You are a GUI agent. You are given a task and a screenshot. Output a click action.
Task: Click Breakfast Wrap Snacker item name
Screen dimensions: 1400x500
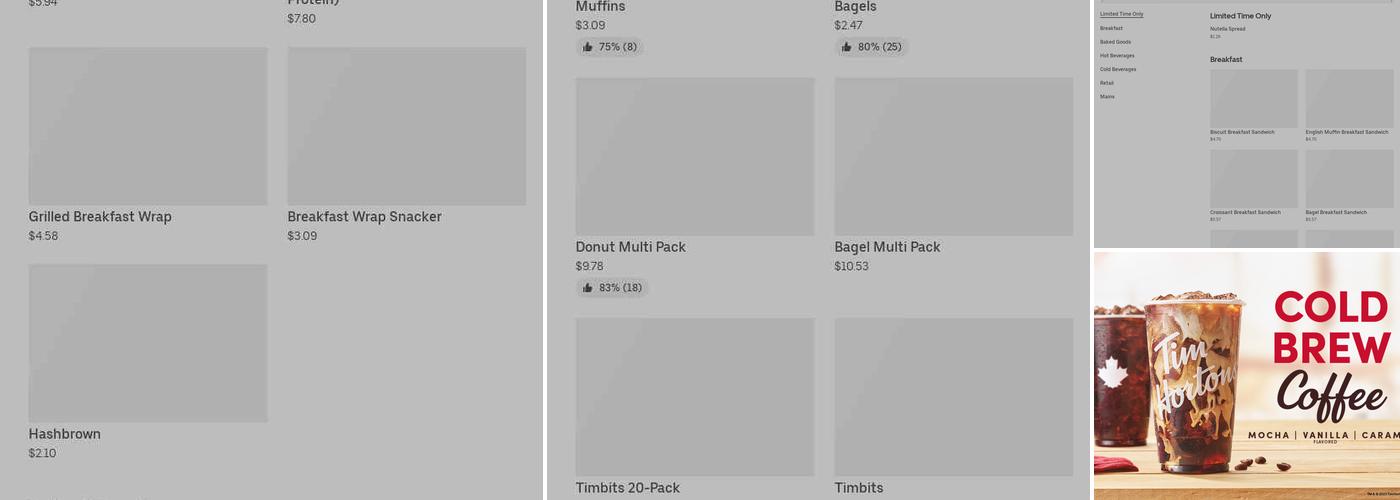pyautogui.click(x=364, y=217)
